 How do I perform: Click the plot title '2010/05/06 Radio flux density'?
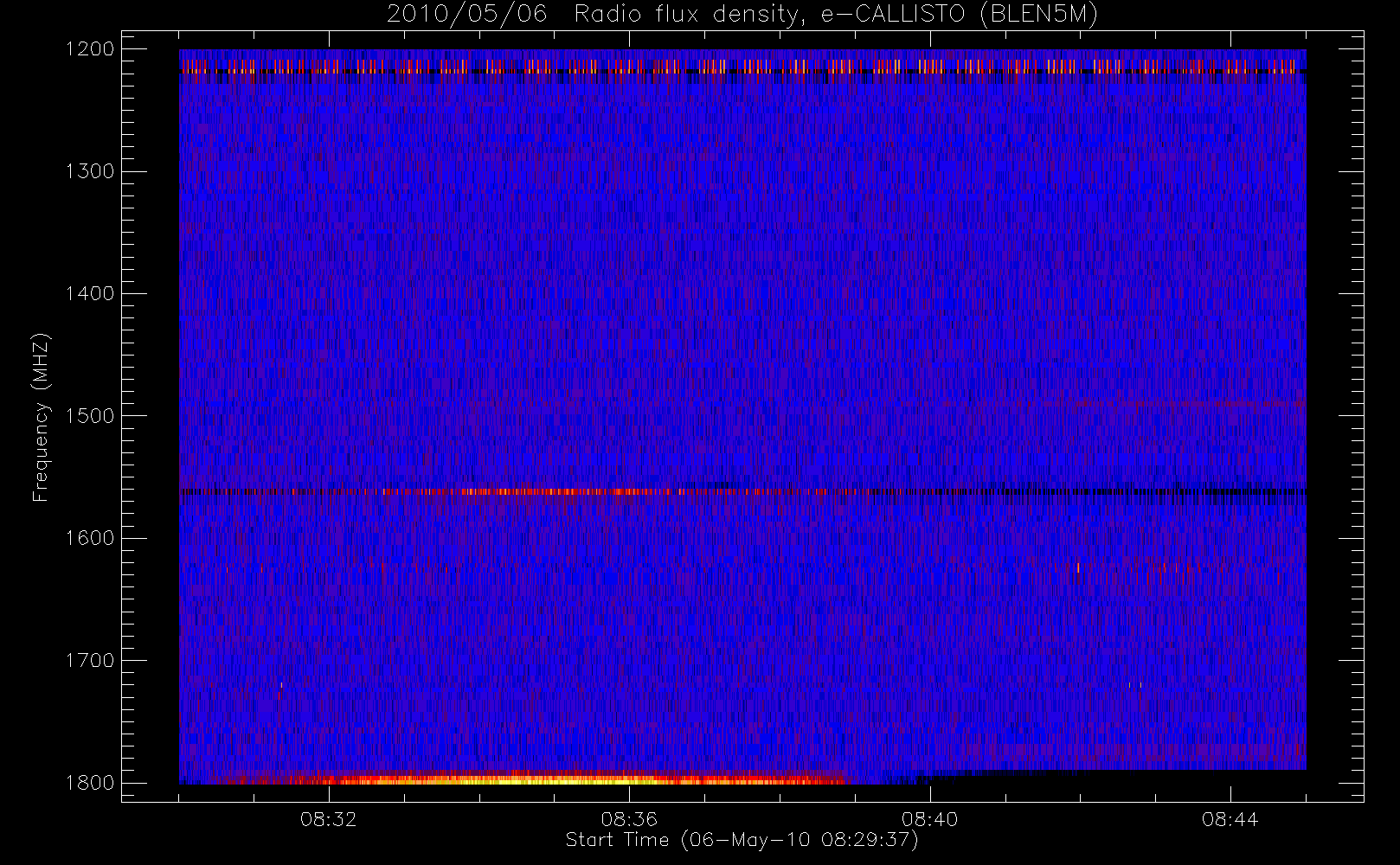tap(742, 14)
